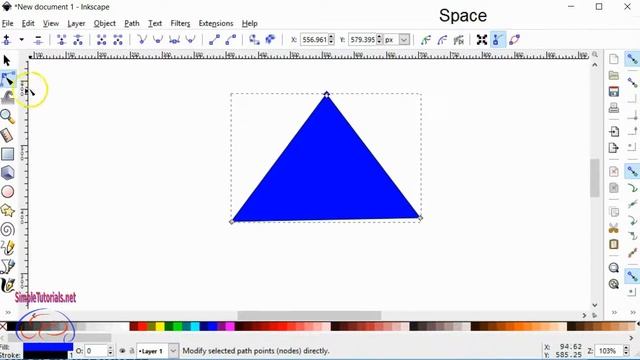The image size is (640, 360).
Task: Click Zoom to fit selection icon
Action: coord(613,268)
